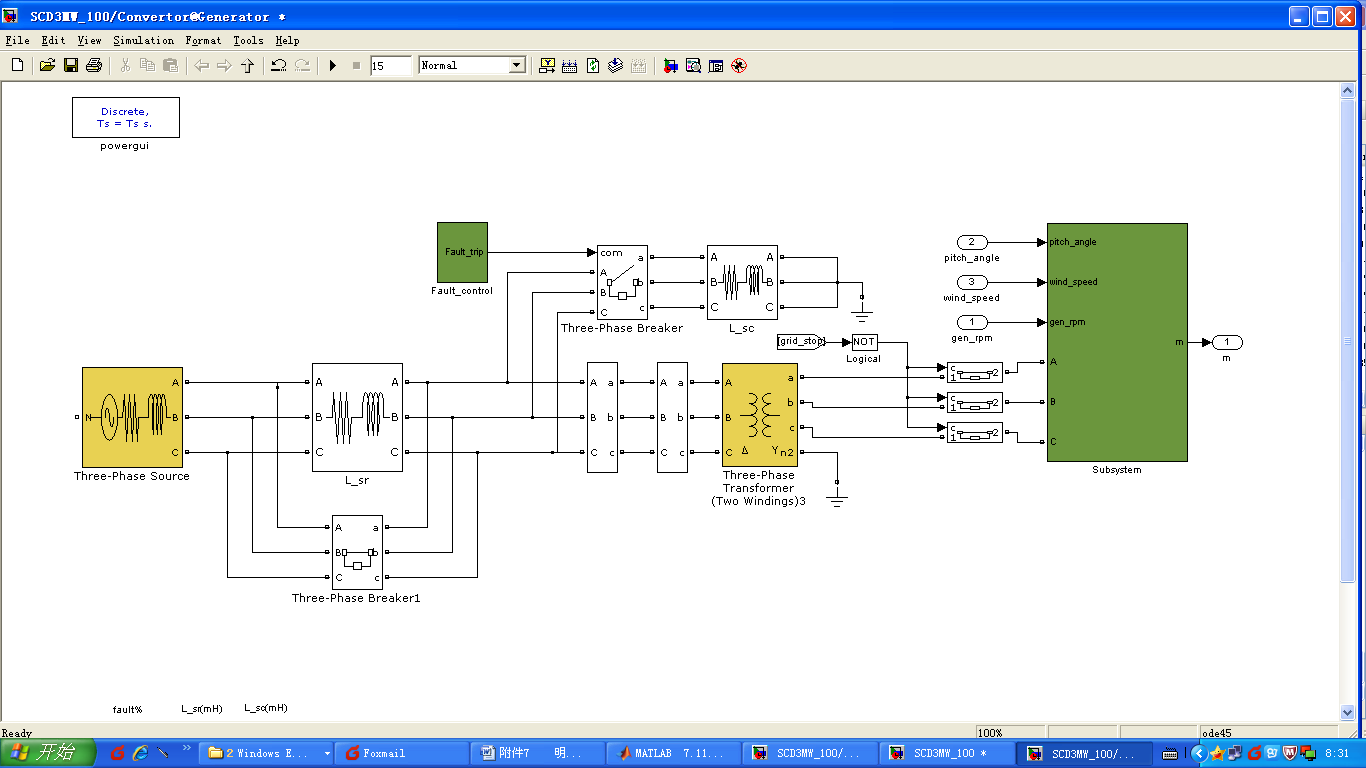Image resolution: width=1366 pixels, height=768 pixels.
Task: Select the L_sr inductor block
Action: point(357,417)
